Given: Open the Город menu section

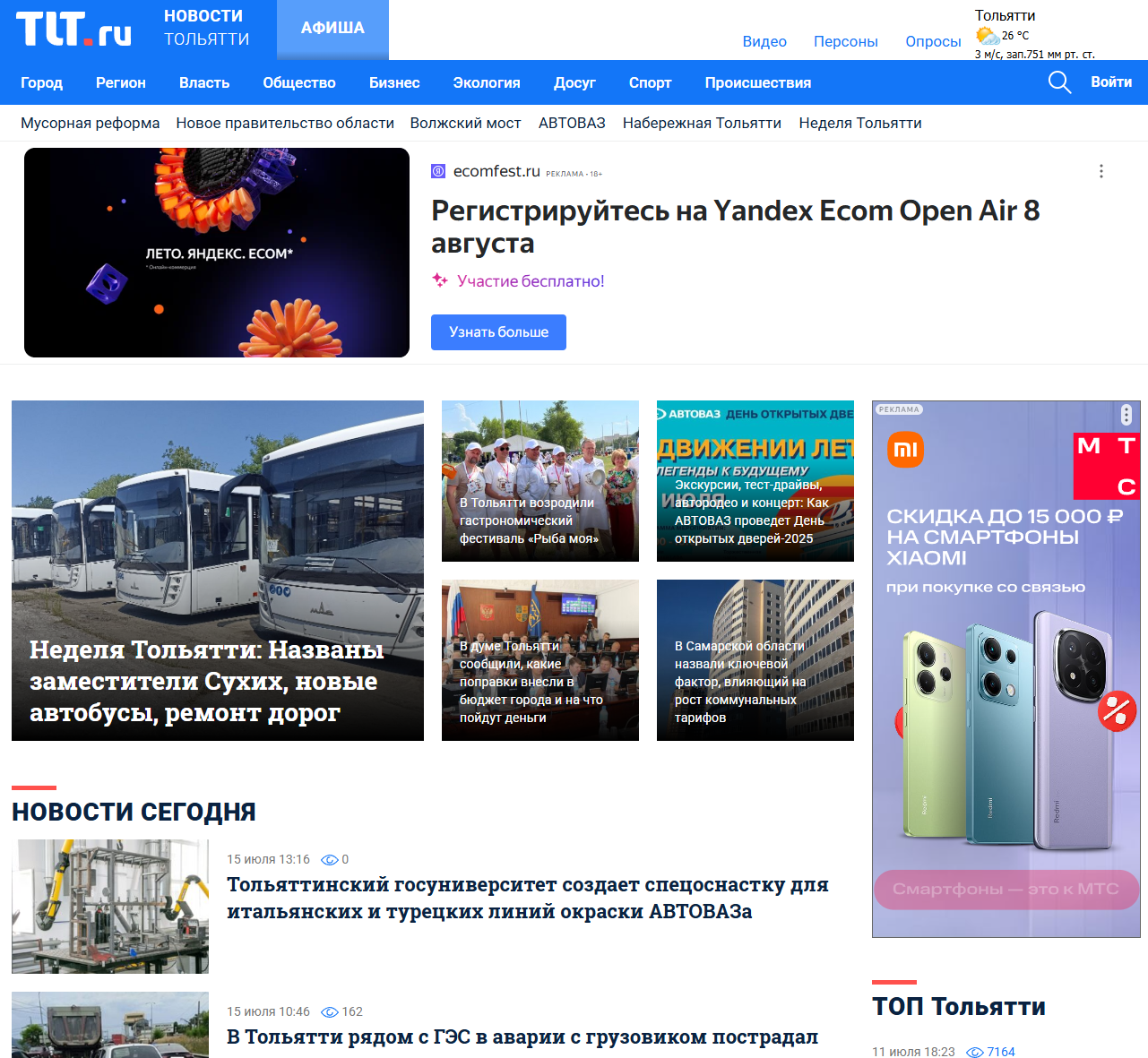Looking at the screenshot, I should coord(42,82).
